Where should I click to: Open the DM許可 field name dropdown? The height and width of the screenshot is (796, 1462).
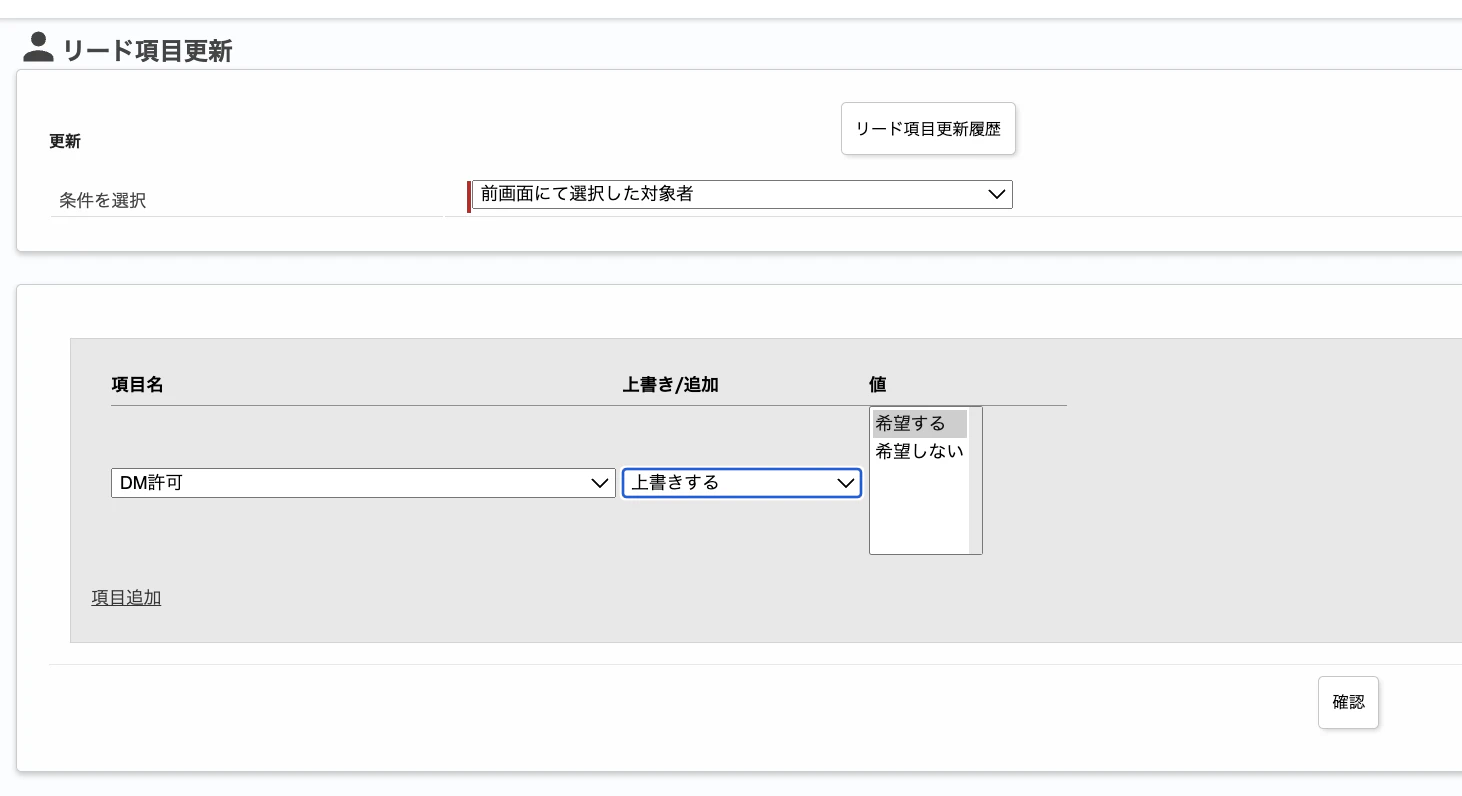coord(363,483)
